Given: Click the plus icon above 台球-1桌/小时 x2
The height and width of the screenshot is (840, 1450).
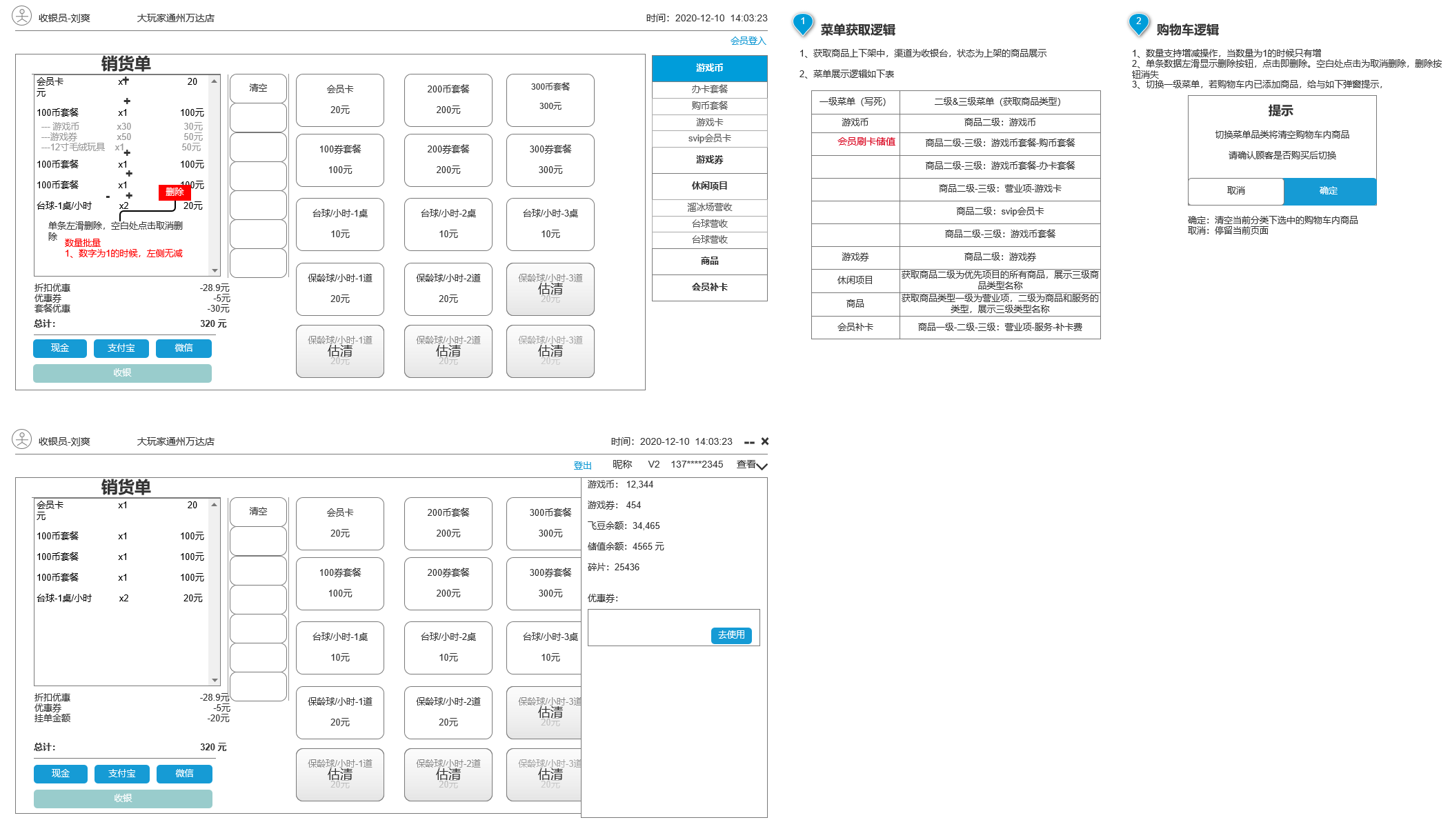Looking at the screenshot, I should (129, 196).
